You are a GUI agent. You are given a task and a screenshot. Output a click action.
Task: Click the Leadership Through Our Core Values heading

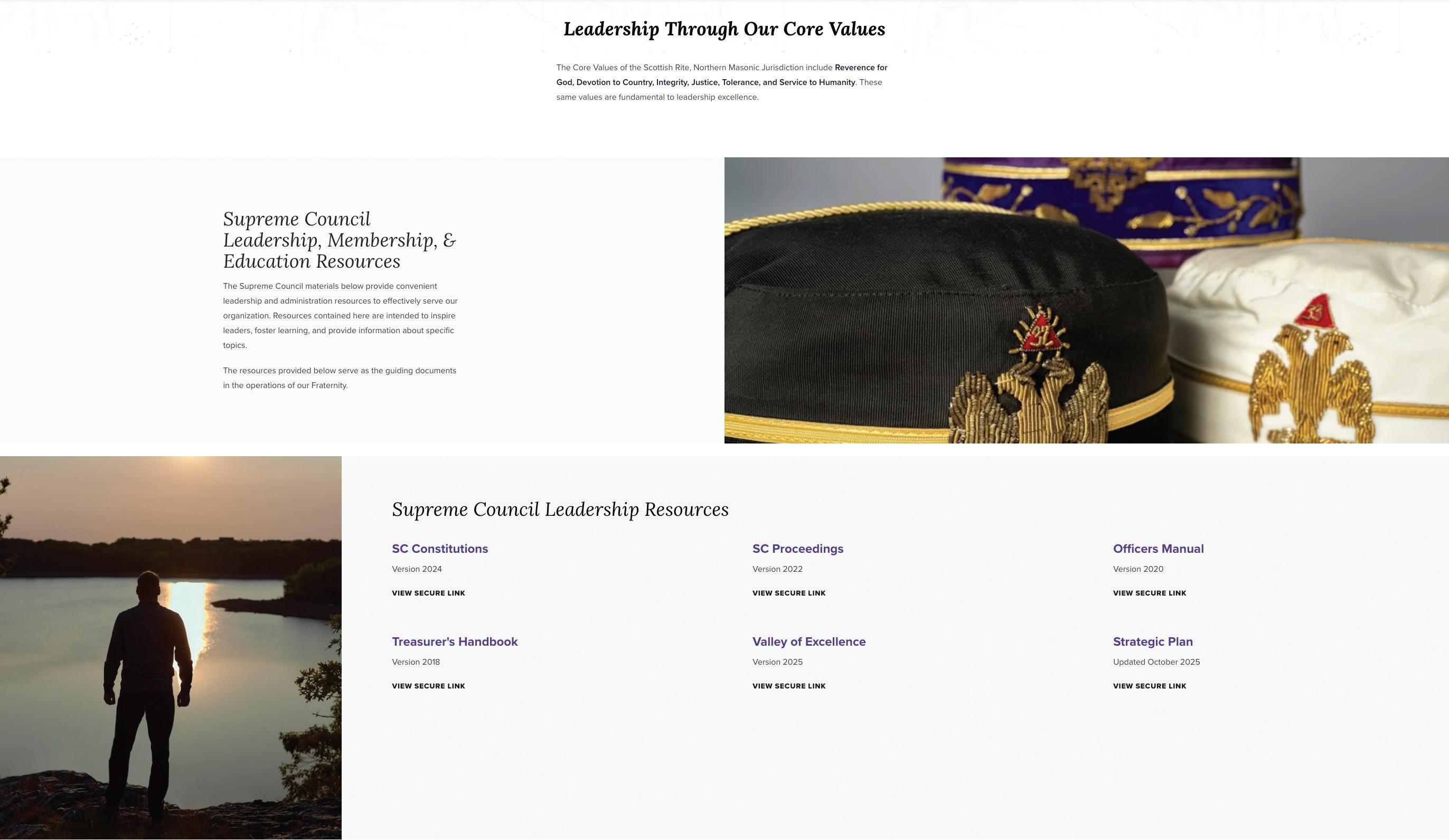[x=724, y=30]
